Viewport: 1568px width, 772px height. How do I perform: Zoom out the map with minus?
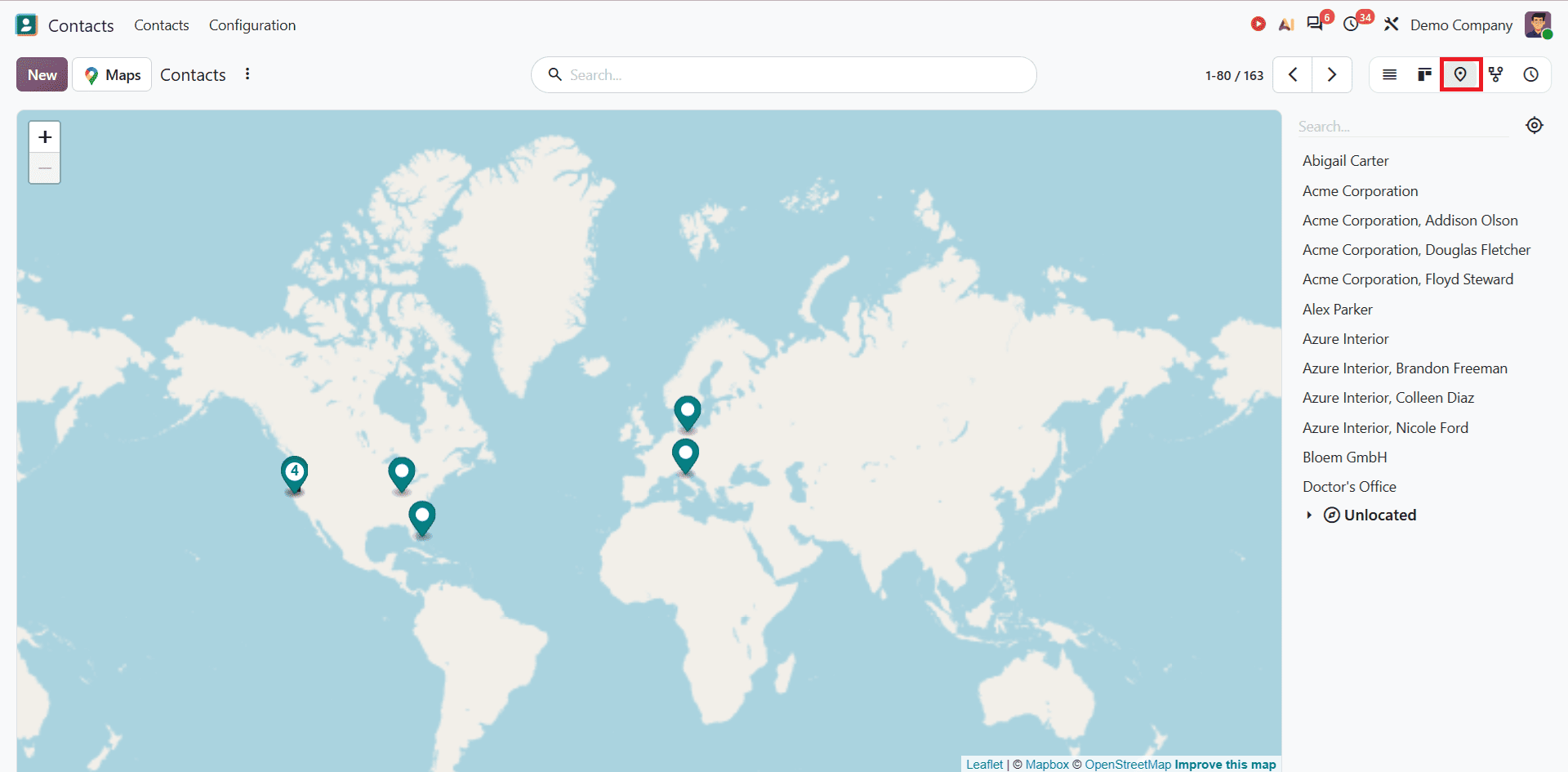(x=45, y=168)
